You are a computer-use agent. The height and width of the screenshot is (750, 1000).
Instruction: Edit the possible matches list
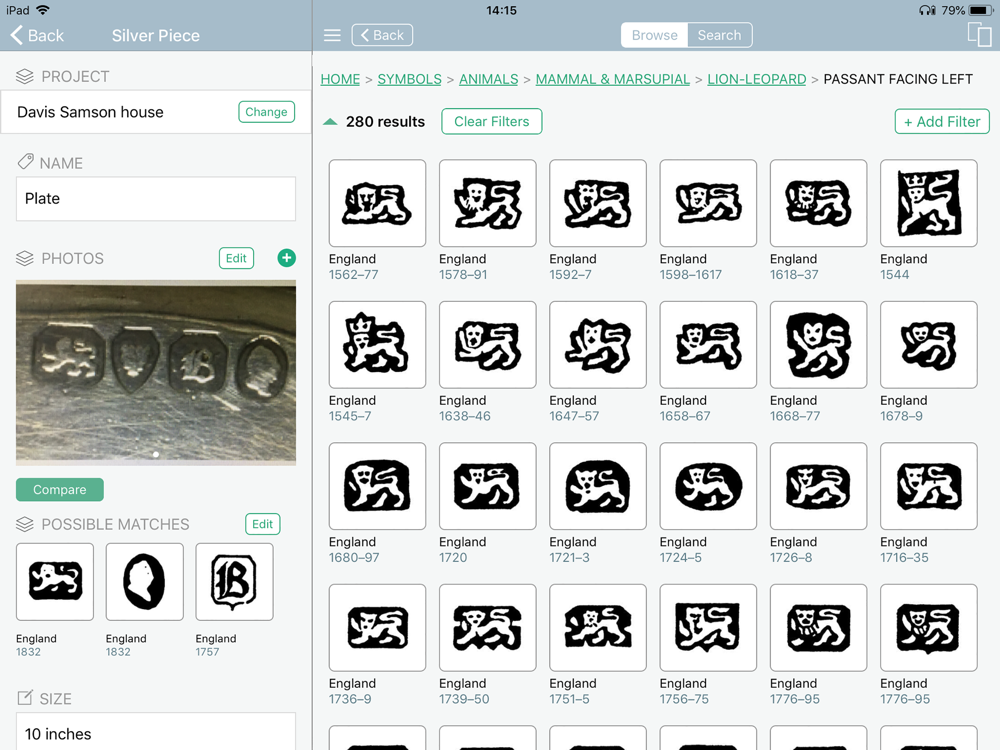pyautogui.click(x=262, y=524)
